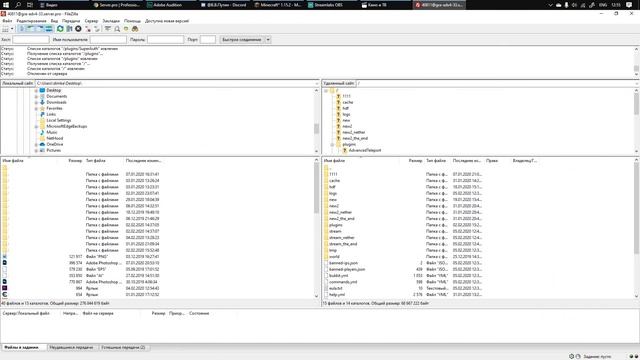The height and width of the screenshot is (360, 640).
Task: Switch to Успешные передачи tab
Action: (x=123, y=347)
